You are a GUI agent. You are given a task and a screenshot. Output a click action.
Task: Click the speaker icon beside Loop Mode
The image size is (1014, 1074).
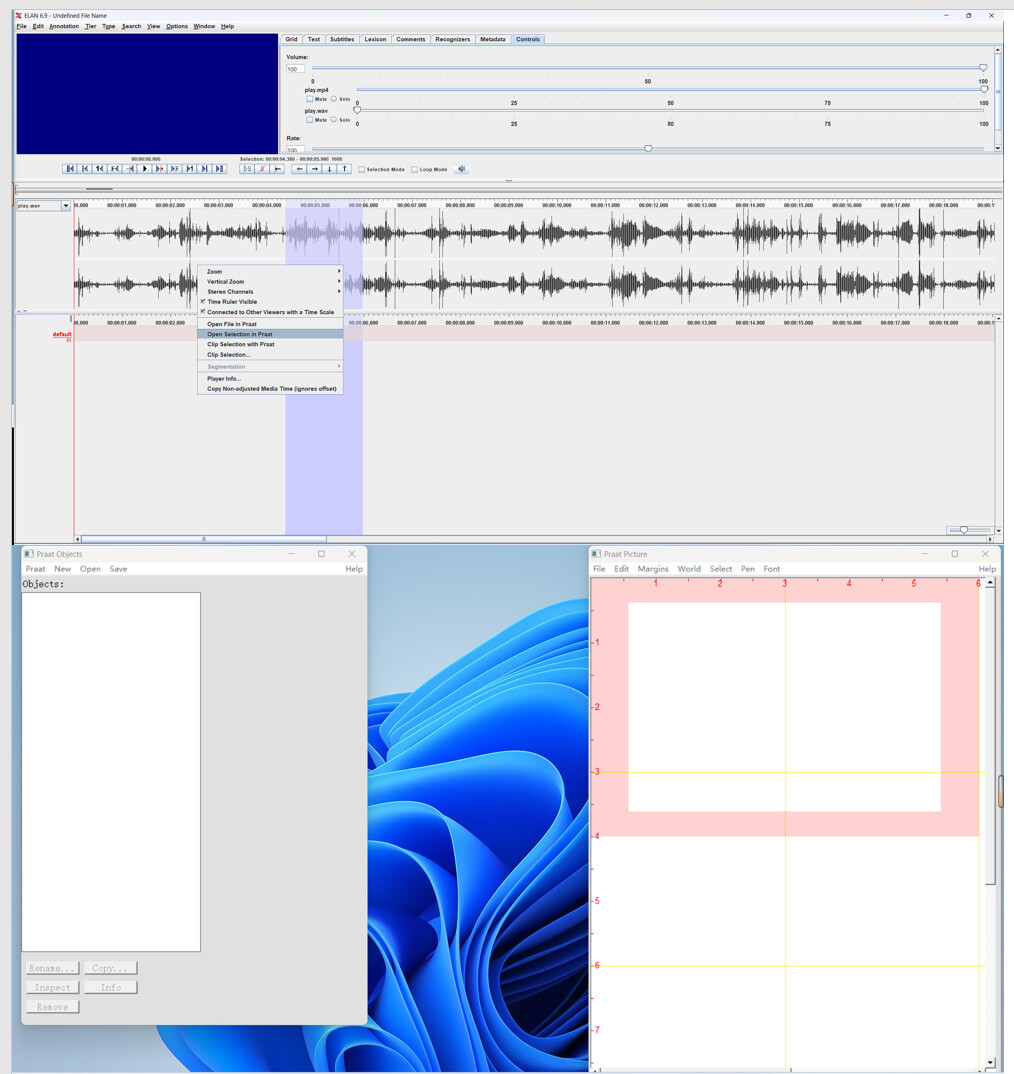click(461, 169)
